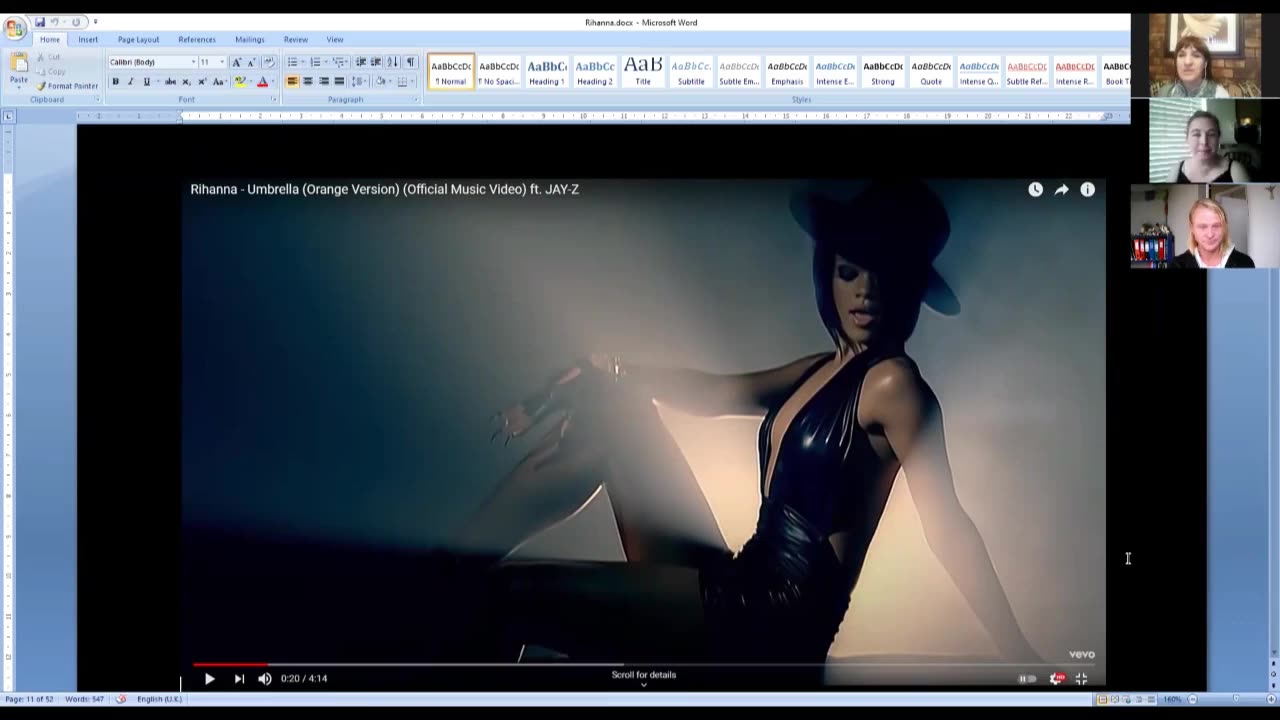Toggle strikethrough formatting
Screen dimensions: 1280x720
171,82
